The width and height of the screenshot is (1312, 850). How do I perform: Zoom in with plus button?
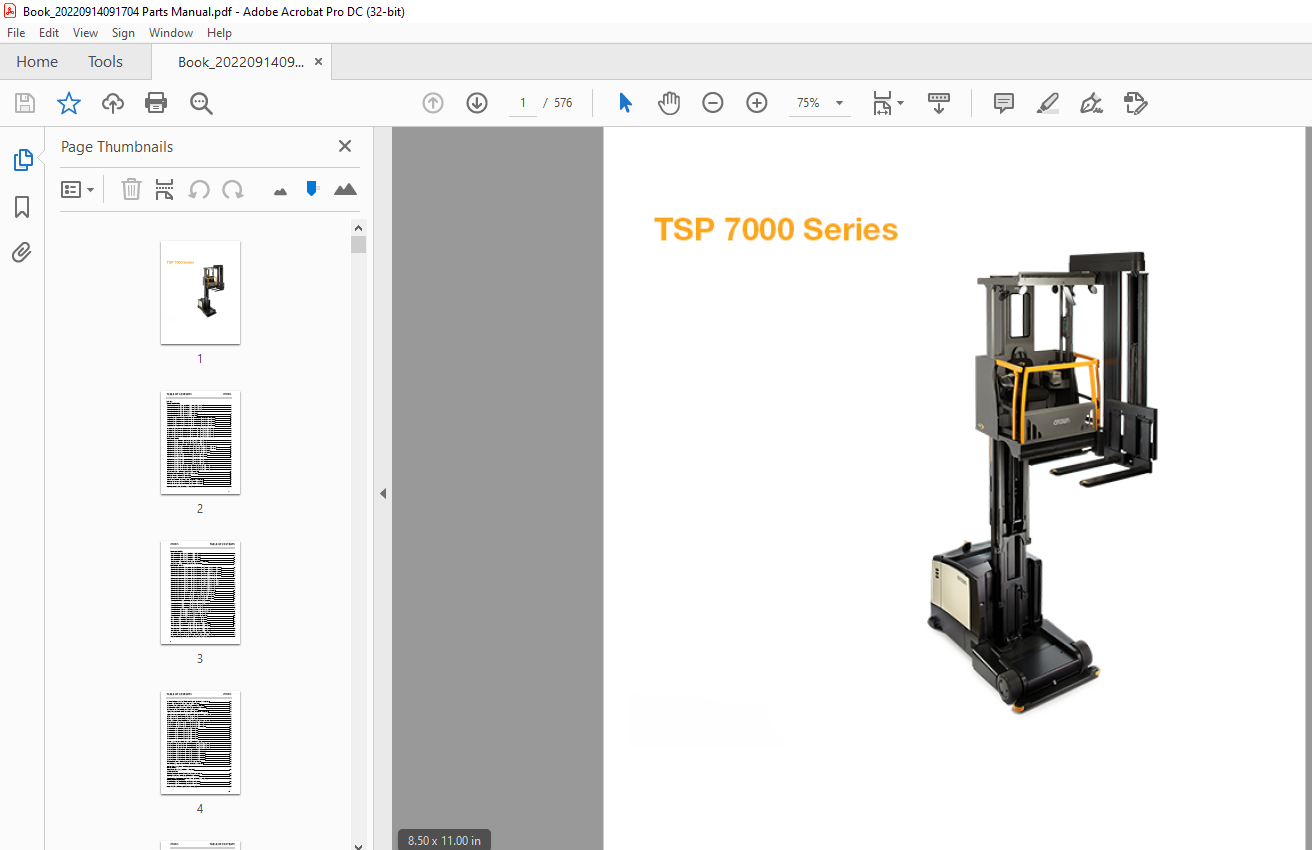point(757,103)
